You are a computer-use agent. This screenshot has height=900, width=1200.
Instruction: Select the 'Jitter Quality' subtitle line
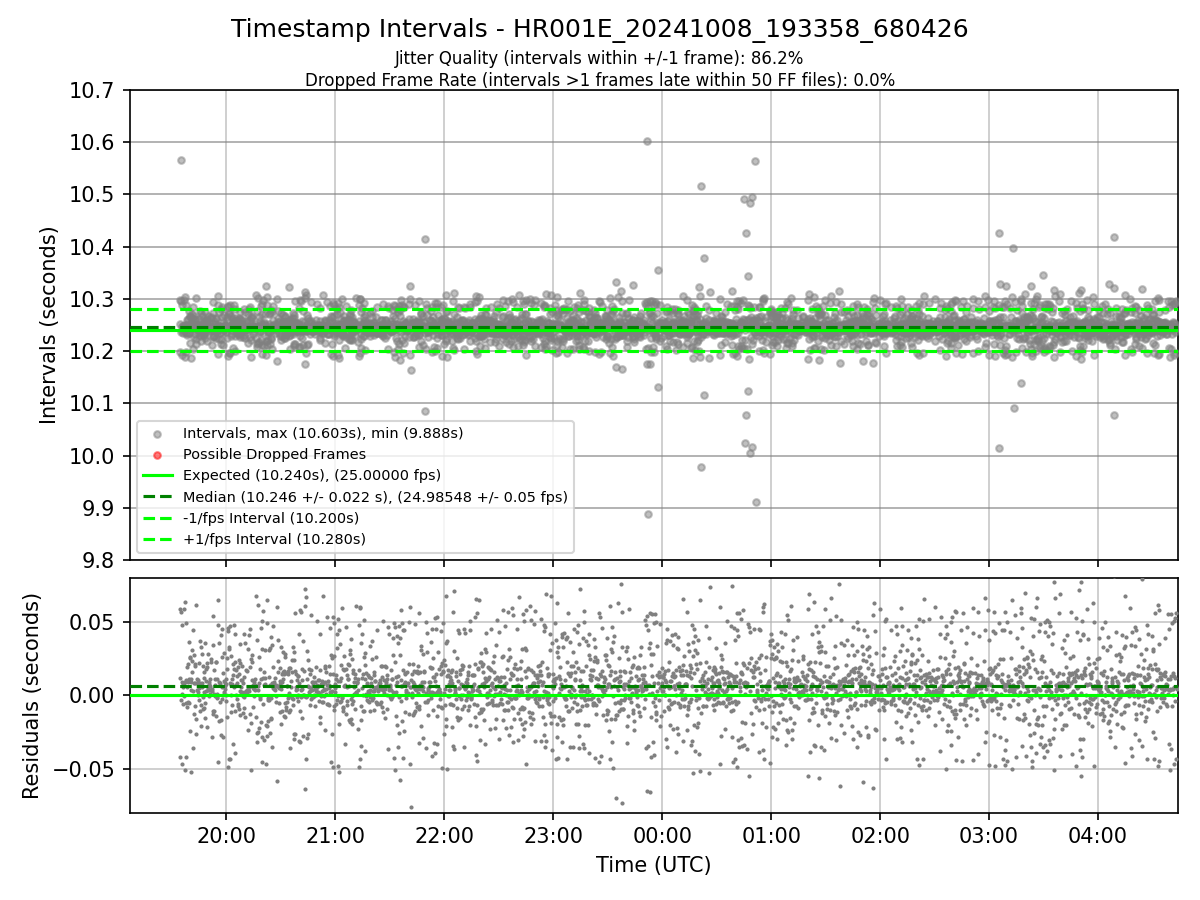[599, 59]
